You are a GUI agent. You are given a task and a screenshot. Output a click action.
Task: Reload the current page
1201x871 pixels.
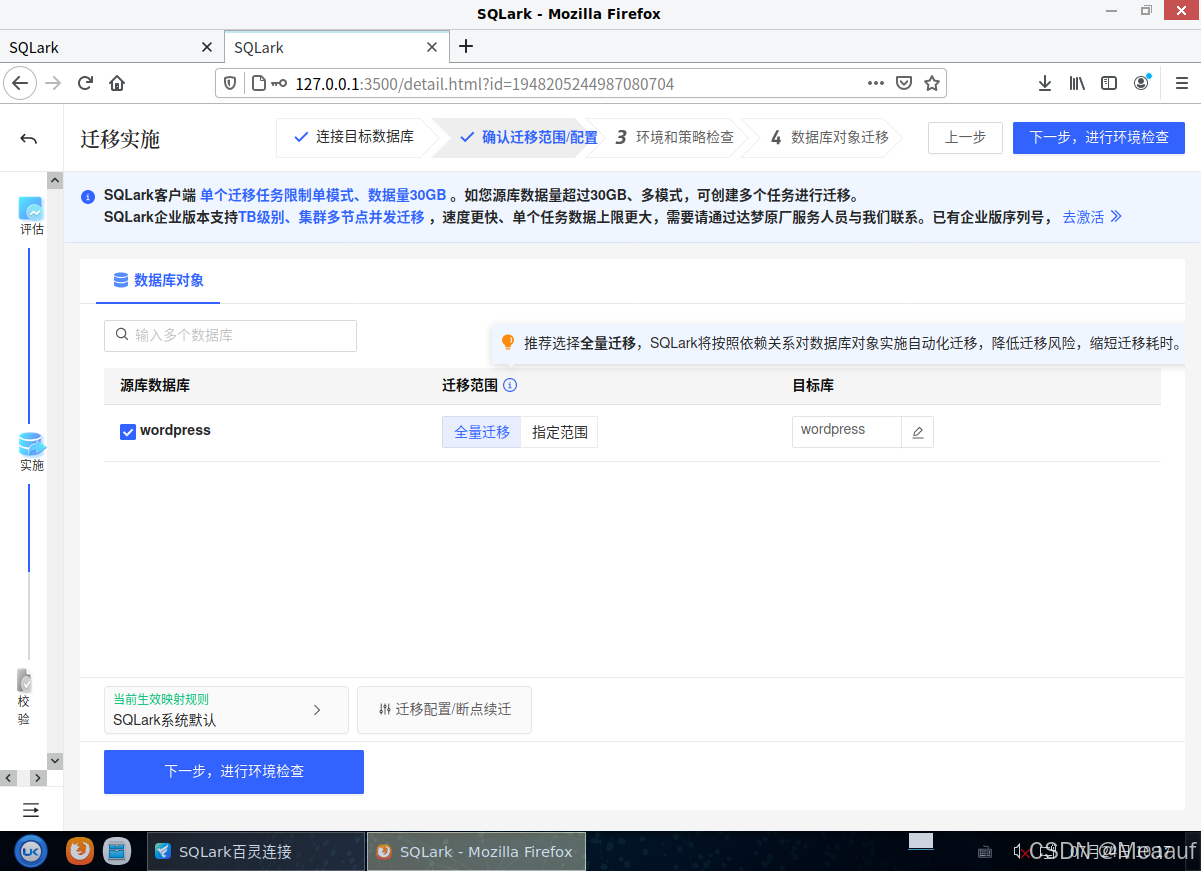click(86, 83)
